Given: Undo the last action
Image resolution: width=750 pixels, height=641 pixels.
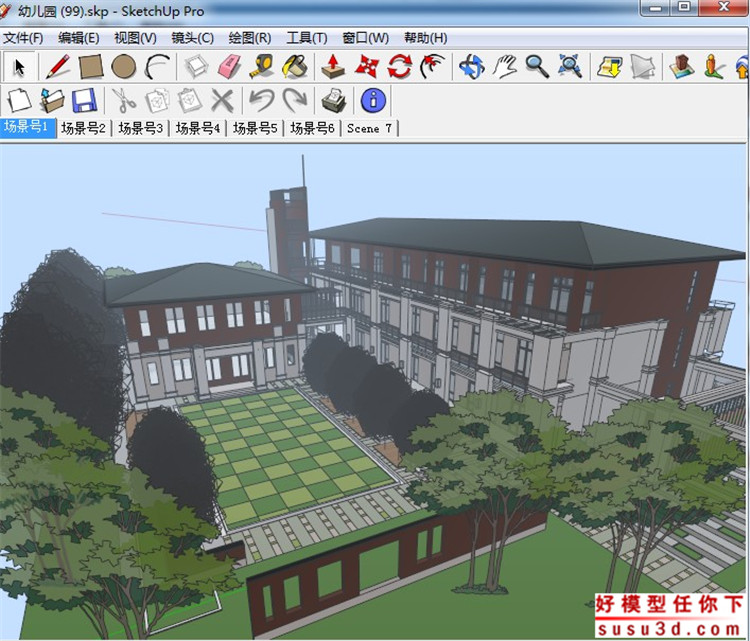Looking at the screenshot, I should (x=262, y=100).
